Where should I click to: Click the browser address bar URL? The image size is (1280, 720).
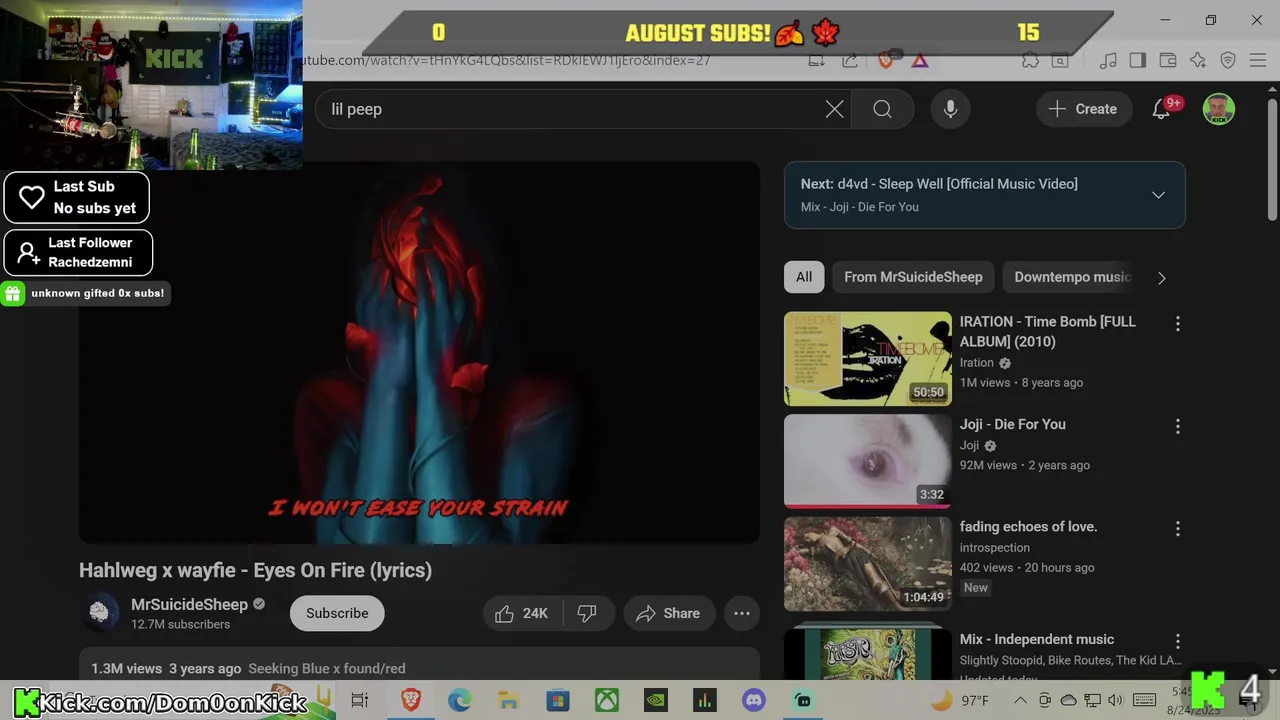(505, 60)
